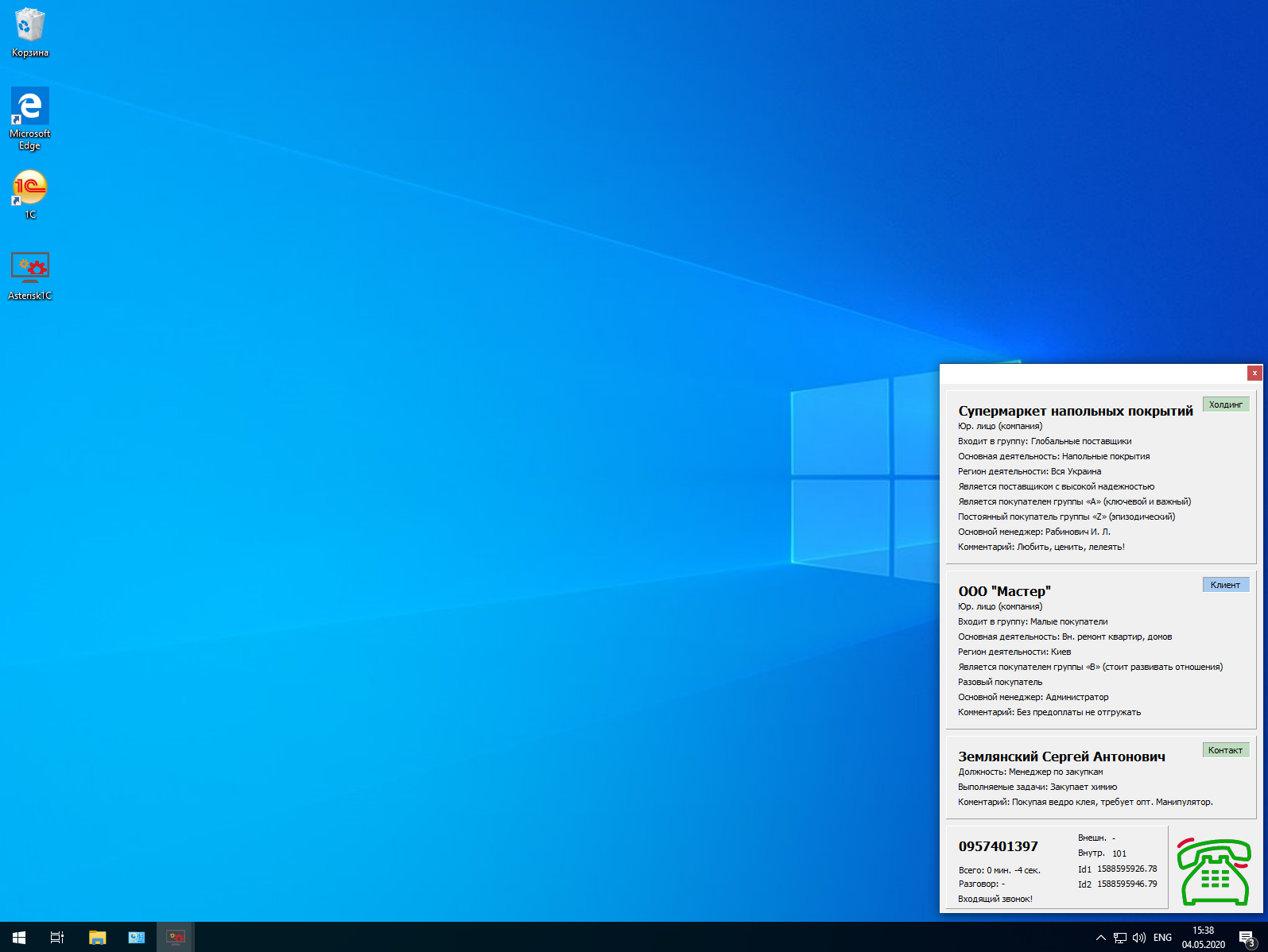Open the Task View button

57,938
